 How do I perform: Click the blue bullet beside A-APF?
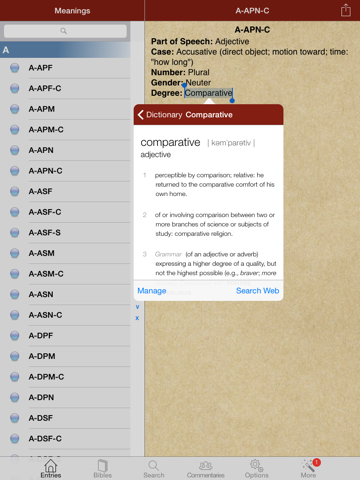15,68
